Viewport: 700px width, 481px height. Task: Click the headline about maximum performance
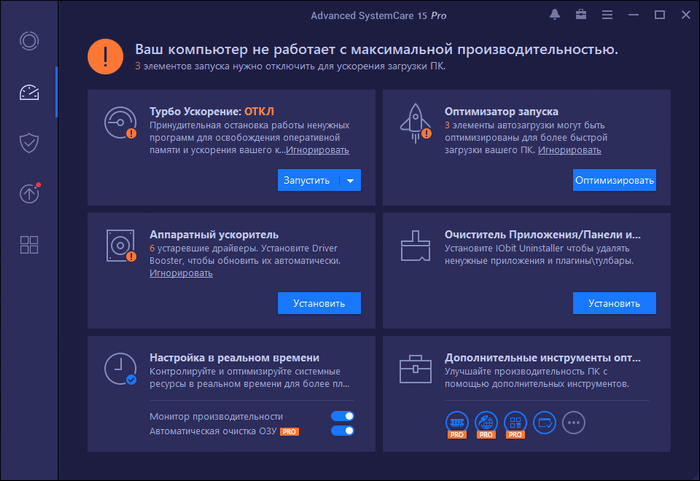(x=376, y=49)
